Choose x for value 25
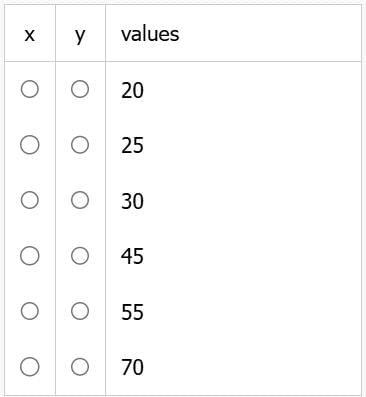Image resolution: width=366 pixels, height=397 pixels. tap(30, 145)
